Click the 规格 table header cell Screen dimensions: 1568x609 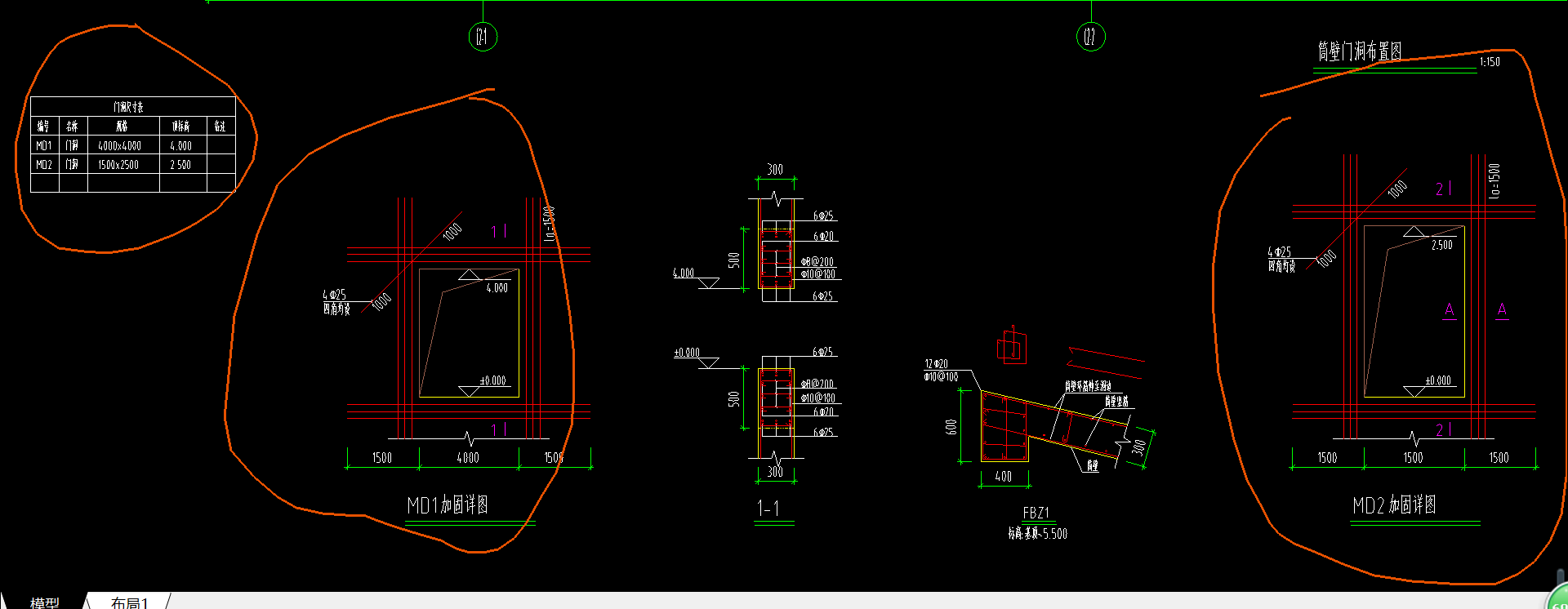122,126
